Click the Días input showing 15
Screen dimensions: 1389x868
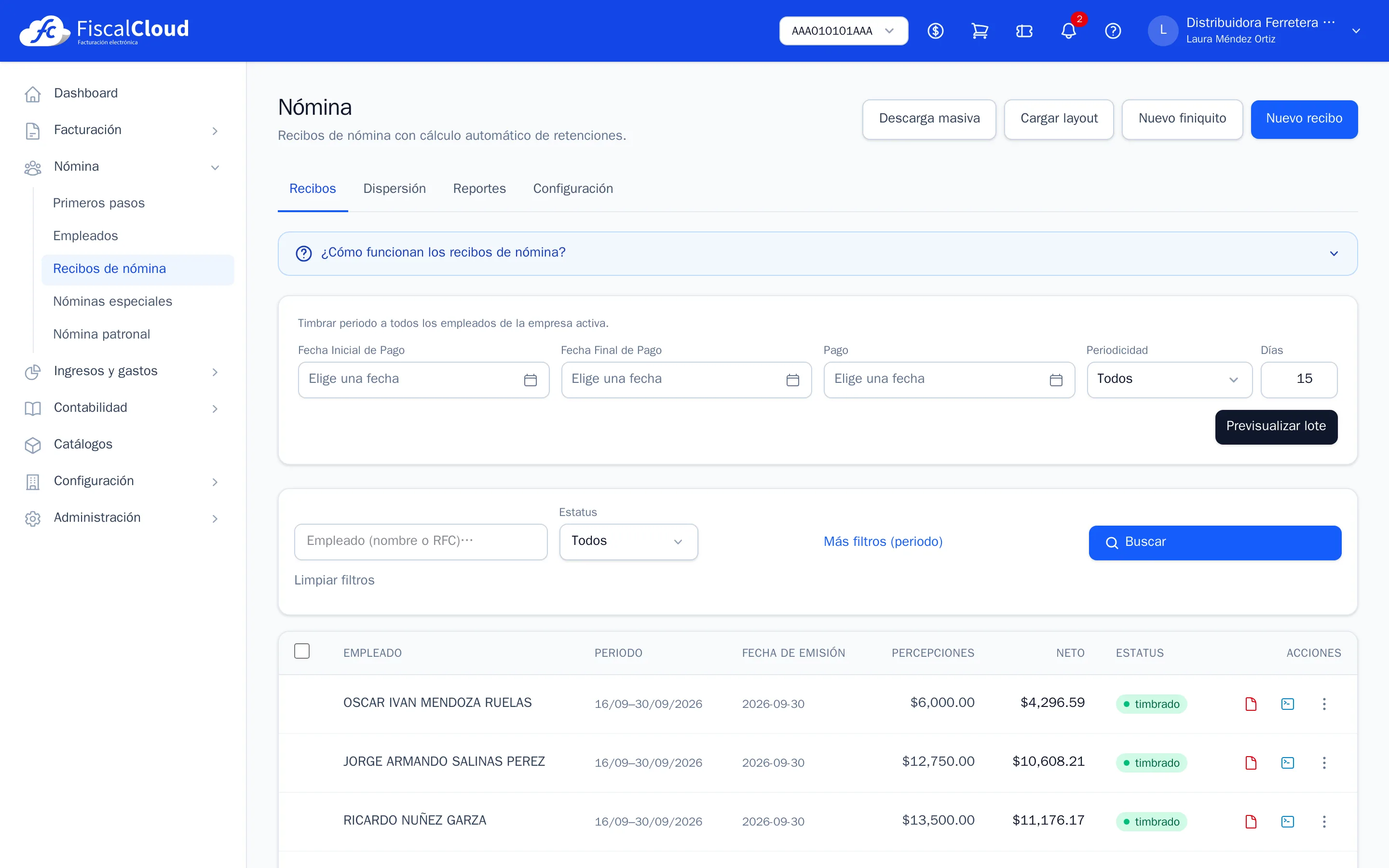tap(1299, 380)
